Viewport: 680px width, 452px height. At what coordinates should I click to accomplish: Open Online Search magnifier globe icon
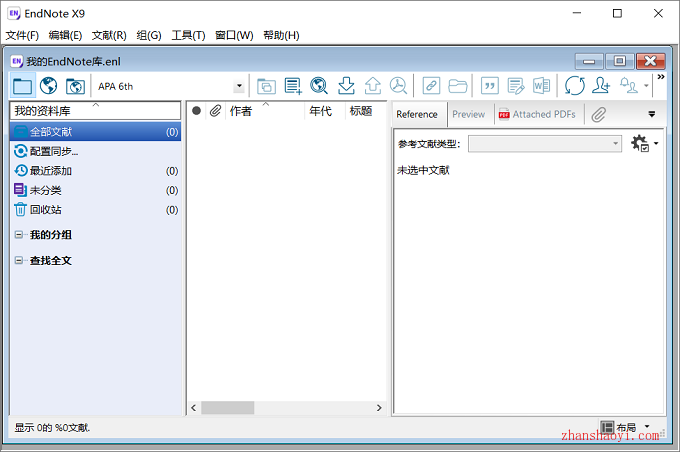pos(319,86)
